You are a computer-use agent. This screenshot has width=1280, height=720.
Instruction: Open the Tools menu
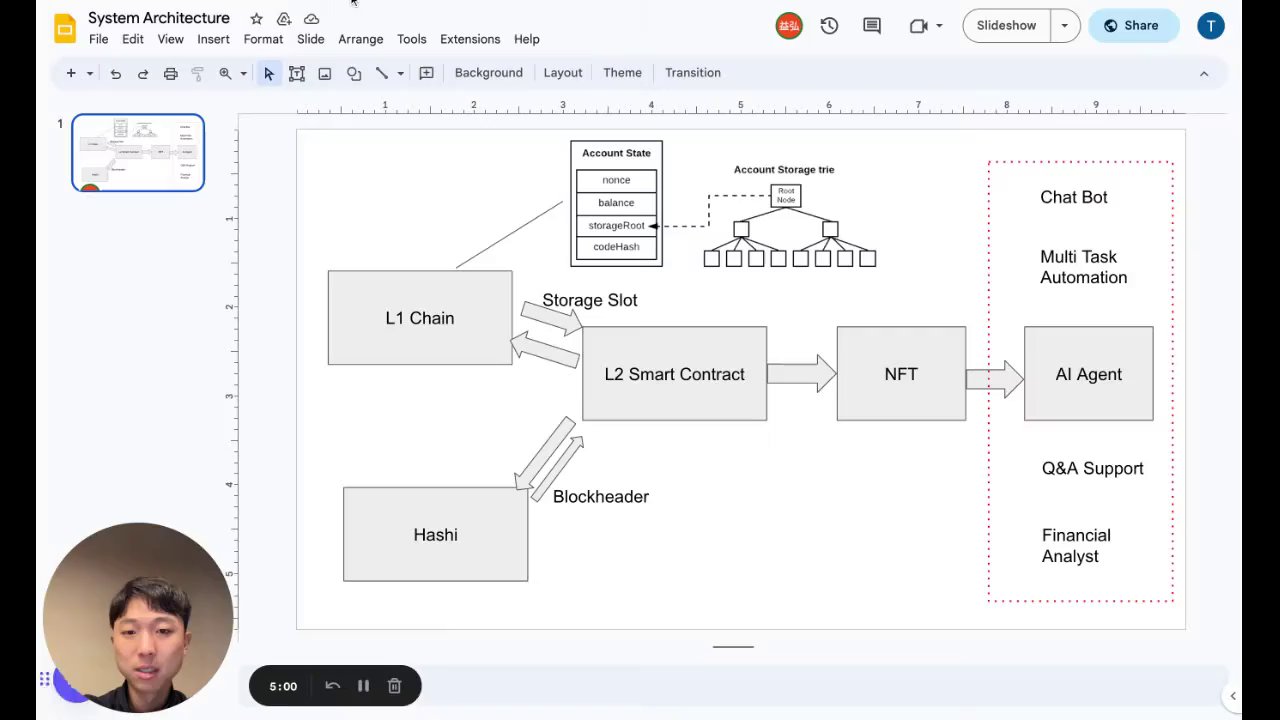click(x=411, y=39)
